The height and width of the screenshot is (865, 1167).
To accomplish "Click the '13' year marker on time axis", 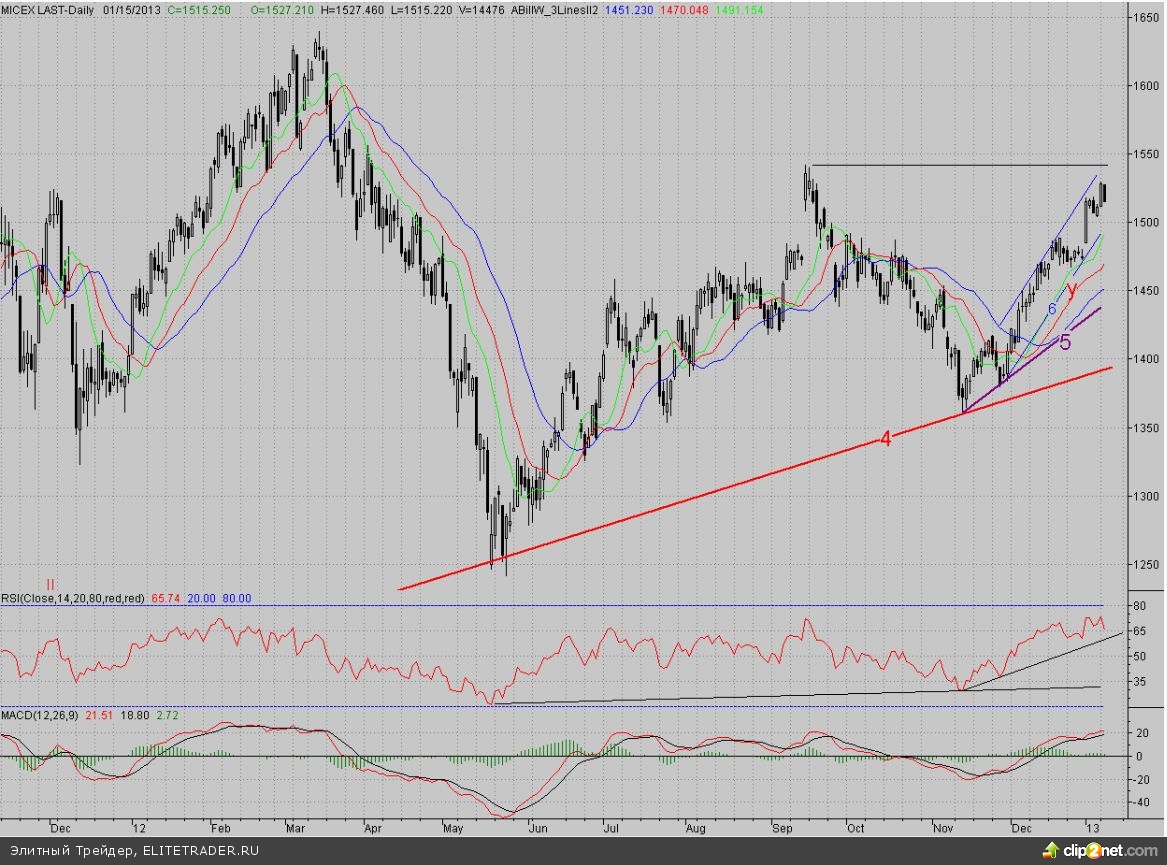I will point(1096,828).
